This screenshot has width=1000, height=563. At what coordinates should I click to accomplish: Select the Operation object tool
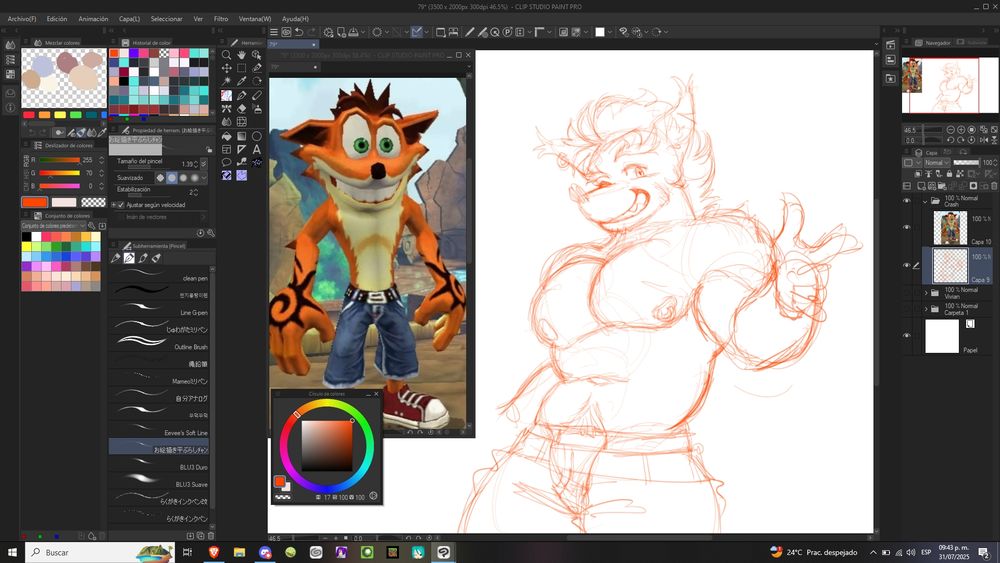257,55
